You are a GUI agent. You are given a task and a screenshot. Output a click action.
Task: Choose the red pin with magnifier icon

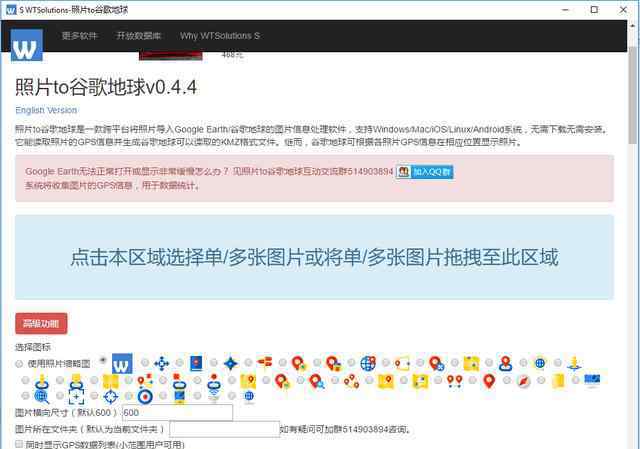pos(317,382)
